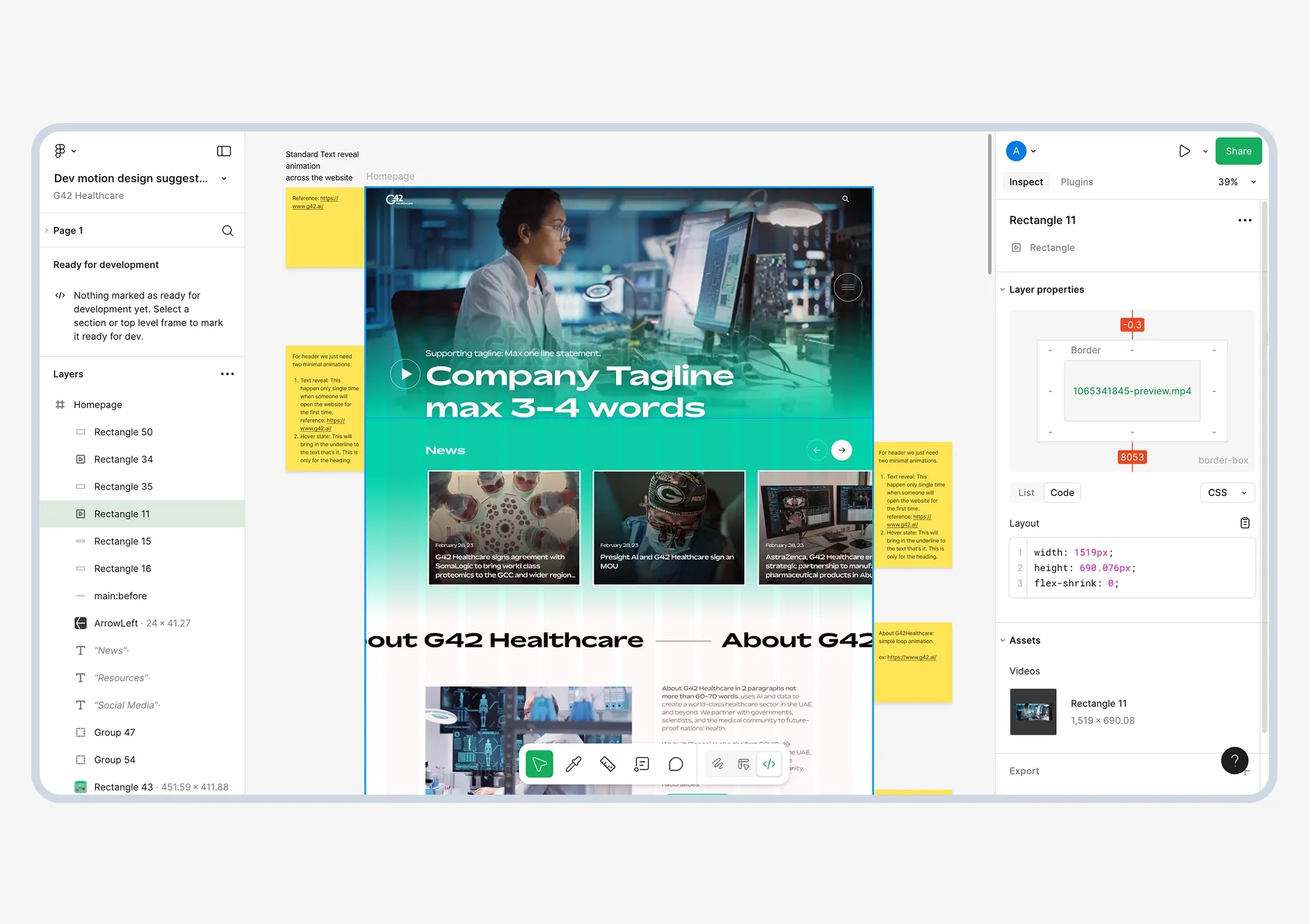Screen dimensions: 1310x924
Task: Click the Present play button
Action: click(x=1185, y=151)
